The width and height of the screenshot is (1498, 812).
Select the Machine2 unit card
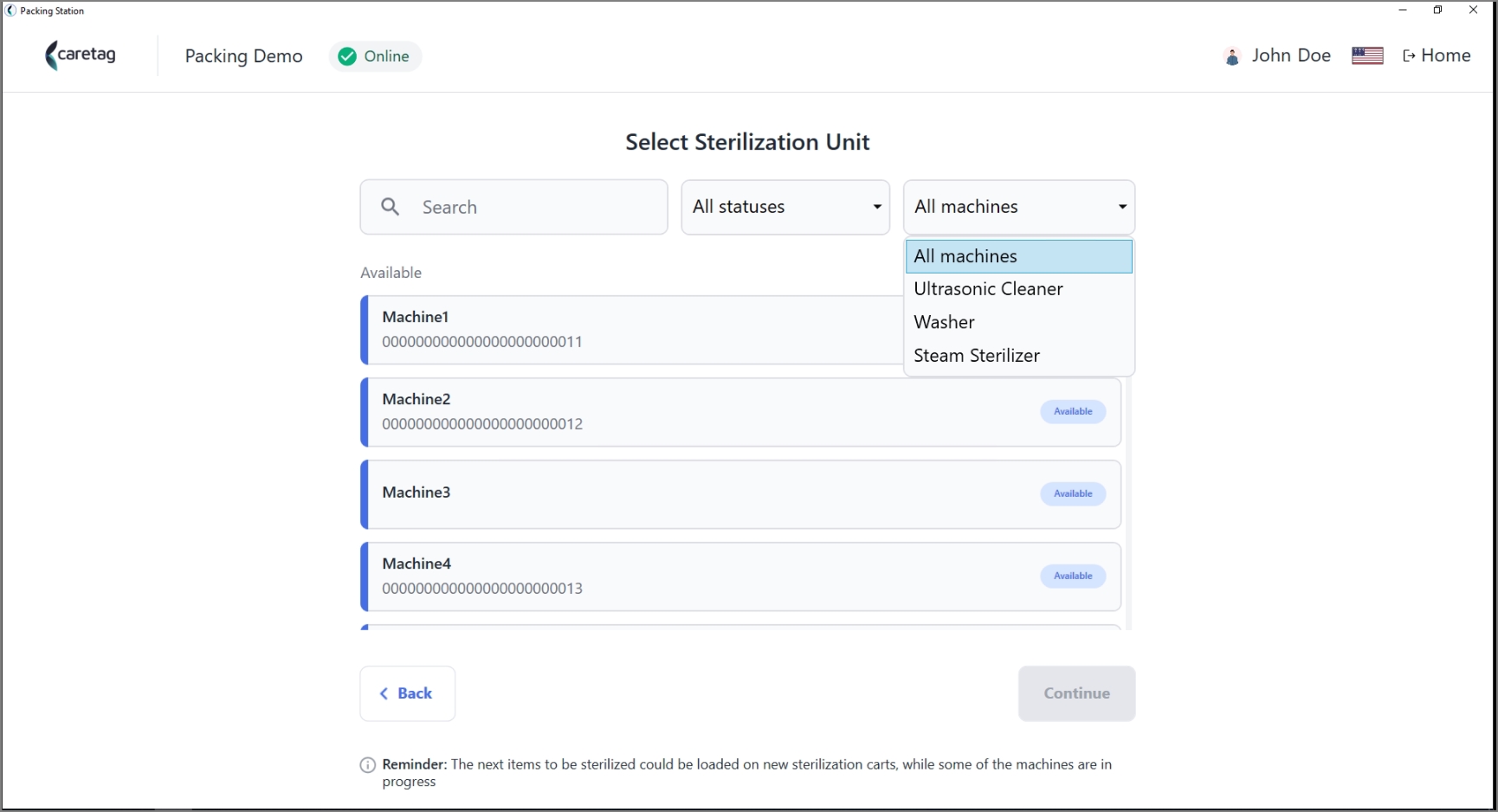pos(741,412)
